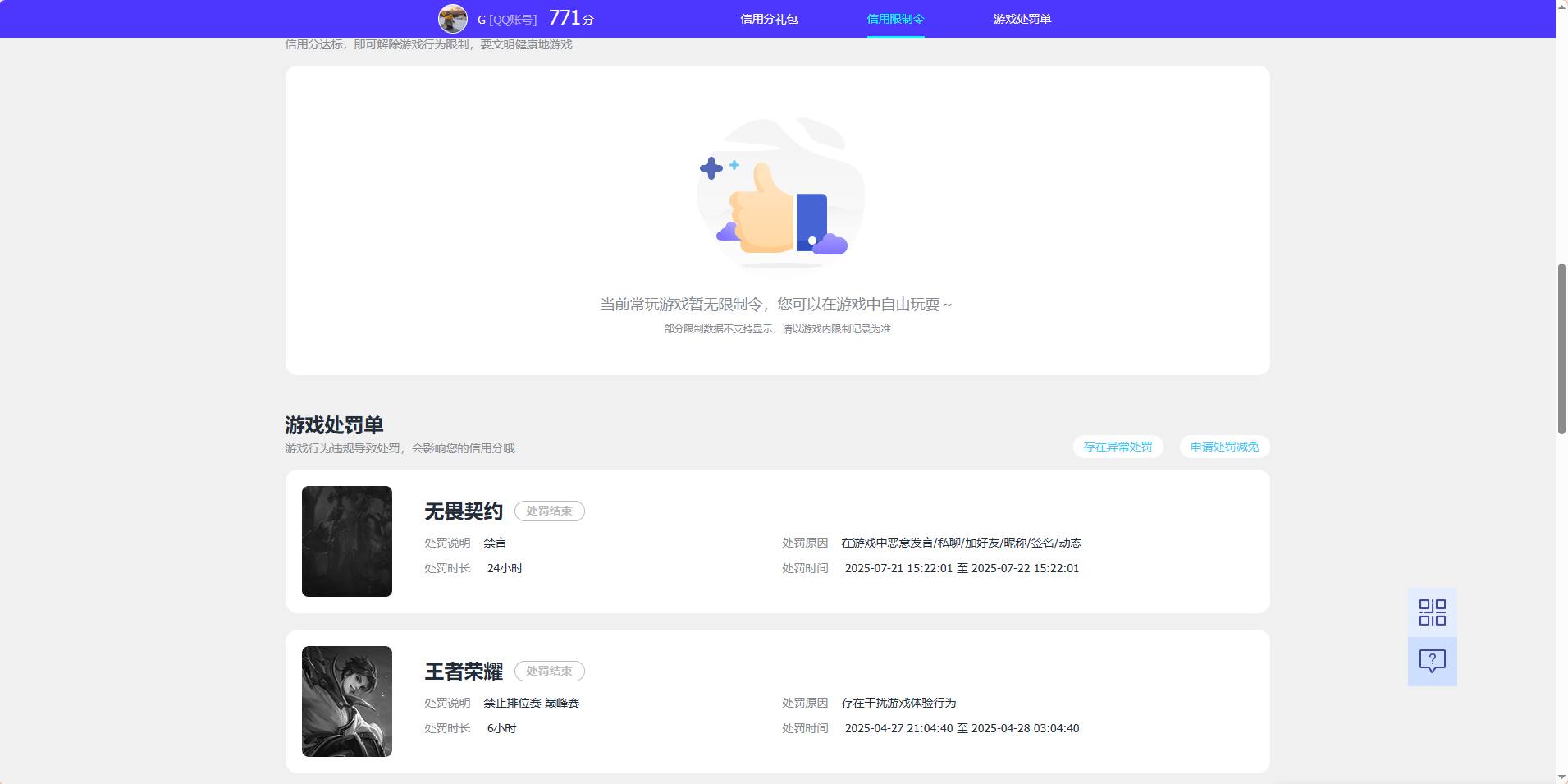Image resolution: width=1568 pixels, height=784 pixels.
Task: Click the 存在异常处罚 button
Action: pyautogui.click(x=1118, y=447)
